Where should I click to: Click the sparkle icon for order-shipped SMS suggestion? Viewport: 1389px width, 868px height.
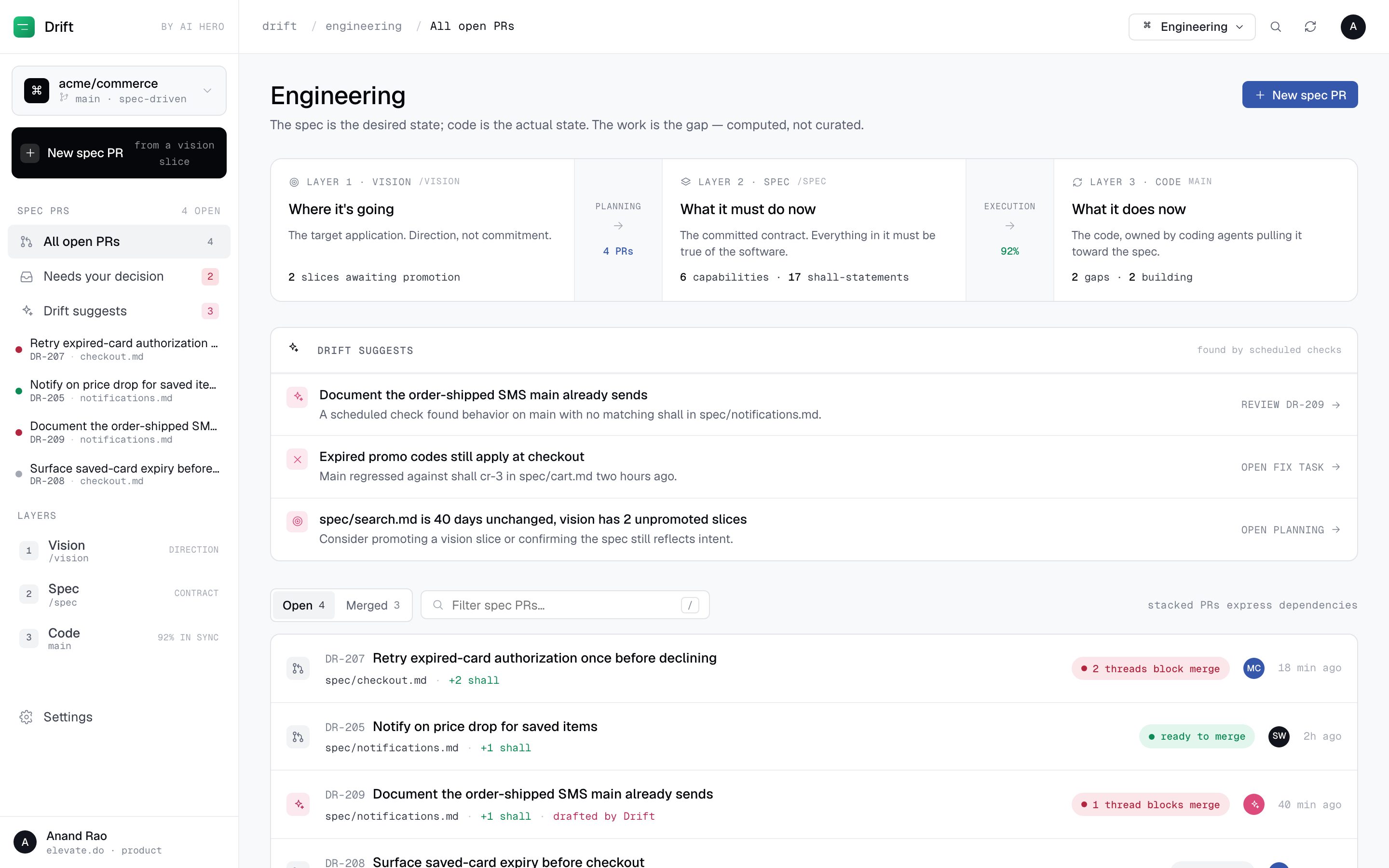click(x=297, y=397)
